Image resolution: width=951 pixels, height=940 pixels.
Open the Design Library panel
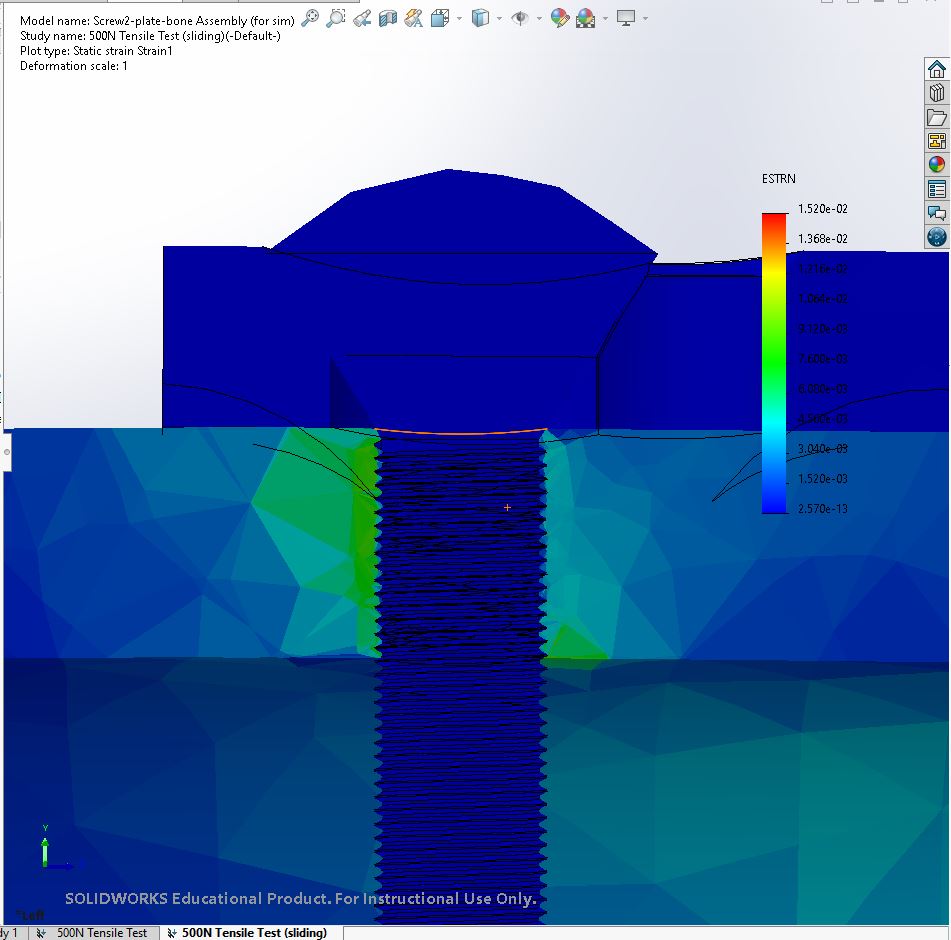pyautogui.click(x=937, y=93)
